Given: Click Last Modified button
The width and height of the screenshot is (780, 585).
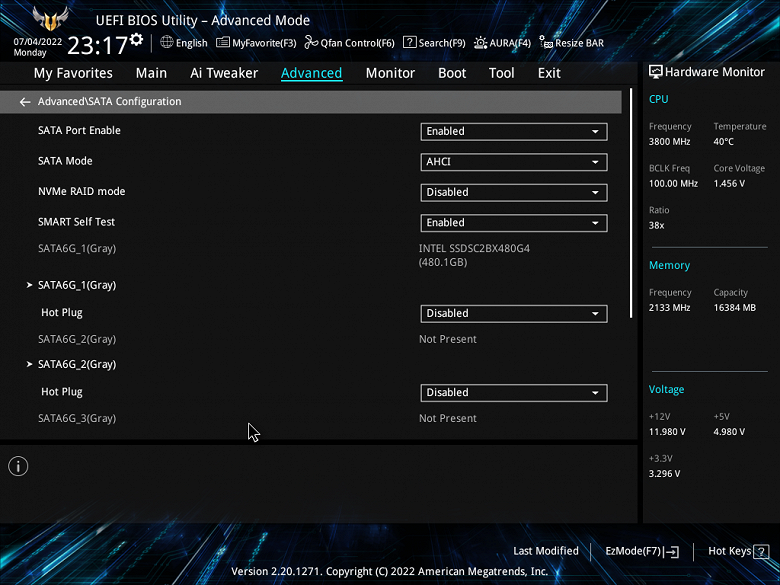Looking at the screenshot, I should click(x=546, y=551).
